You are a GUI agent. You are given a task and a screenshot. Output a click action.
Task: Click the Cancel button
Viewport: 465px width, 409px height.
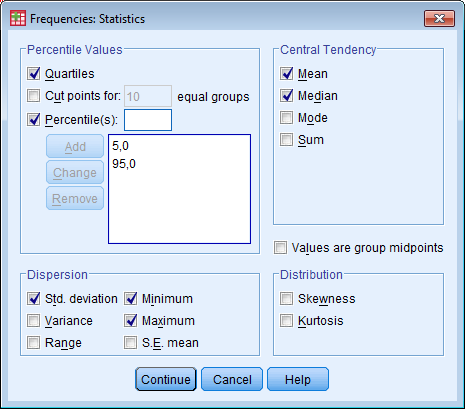232,379
